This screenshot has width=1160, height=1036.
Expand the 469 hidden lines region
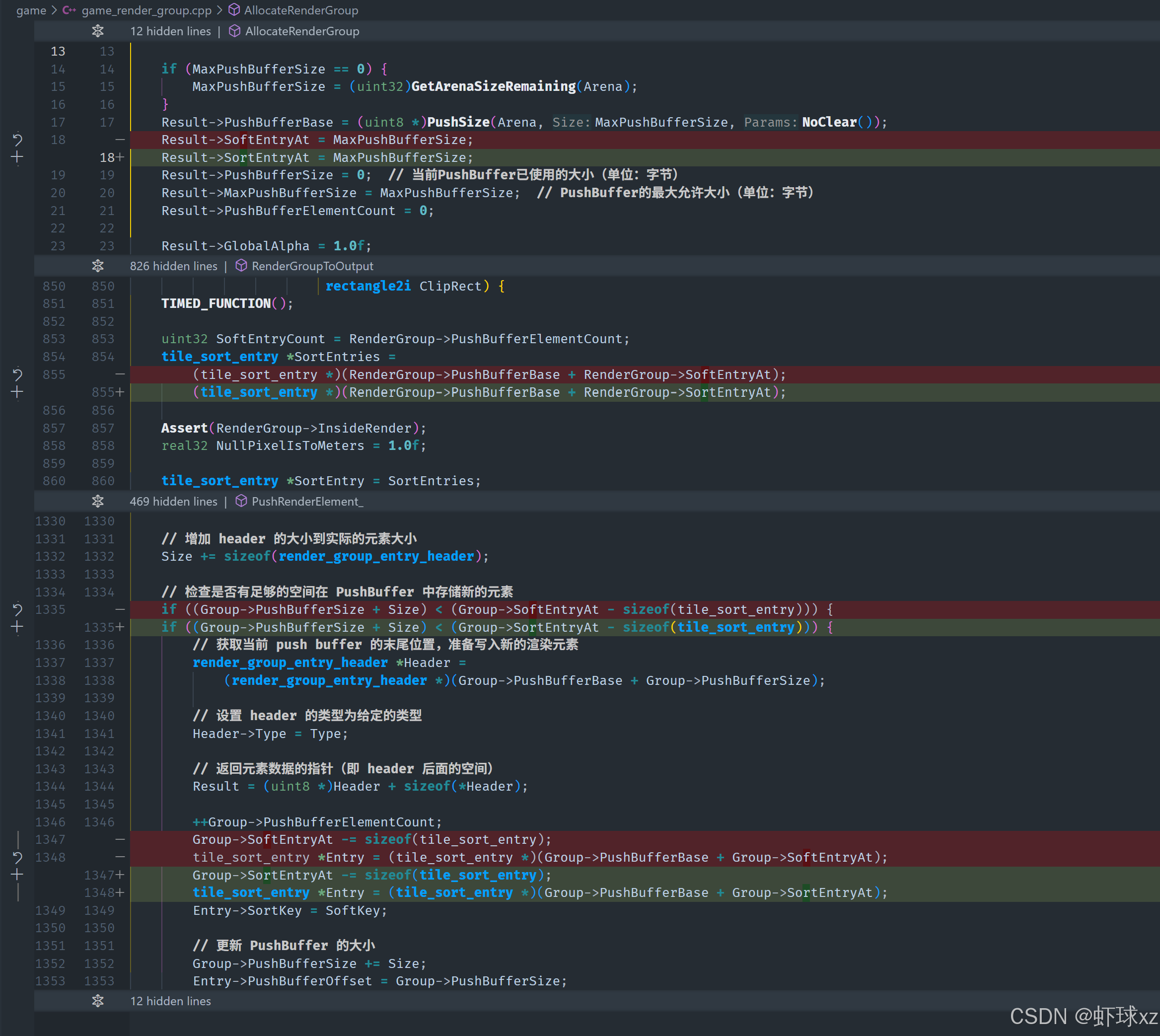(98, 502)
